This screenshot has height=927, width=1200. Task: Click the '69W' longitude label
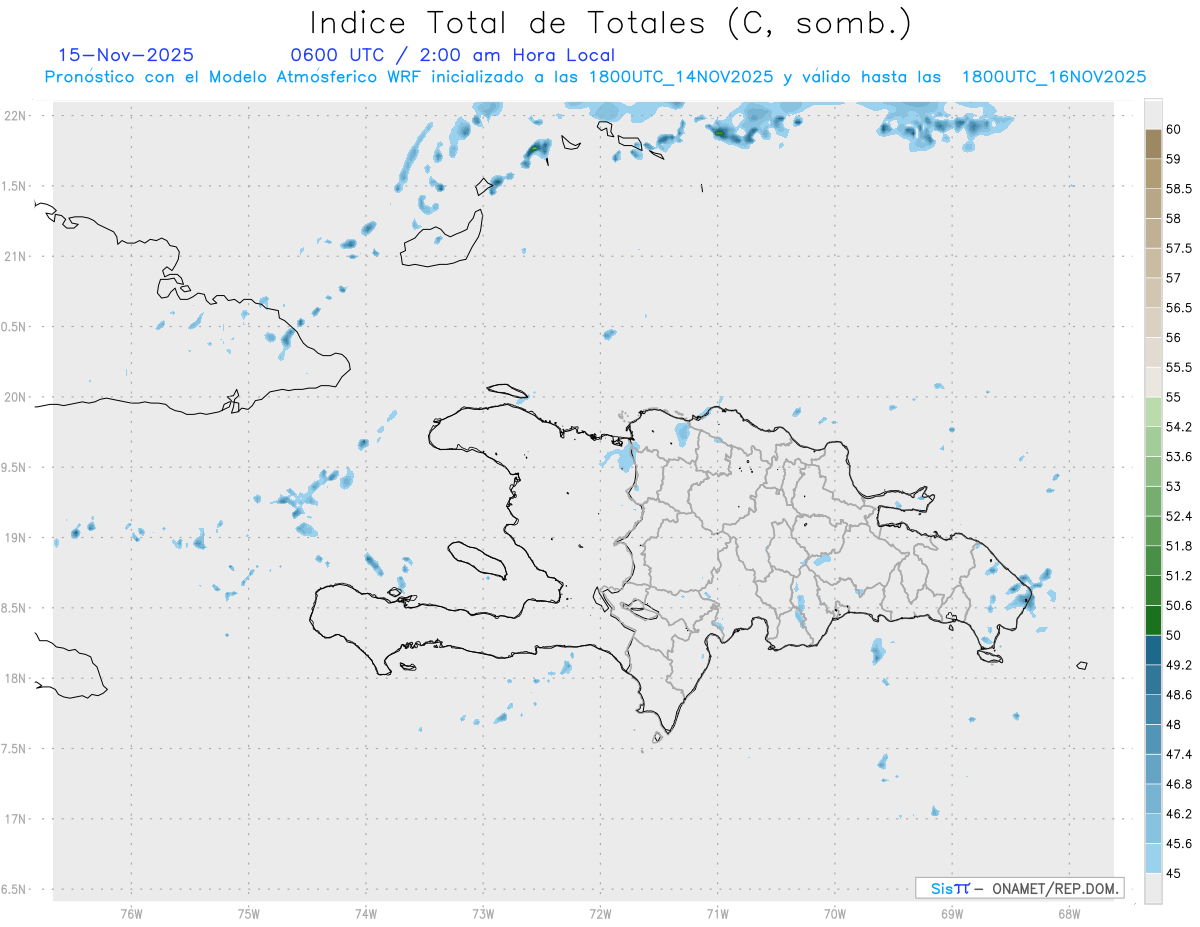(952, 914)
